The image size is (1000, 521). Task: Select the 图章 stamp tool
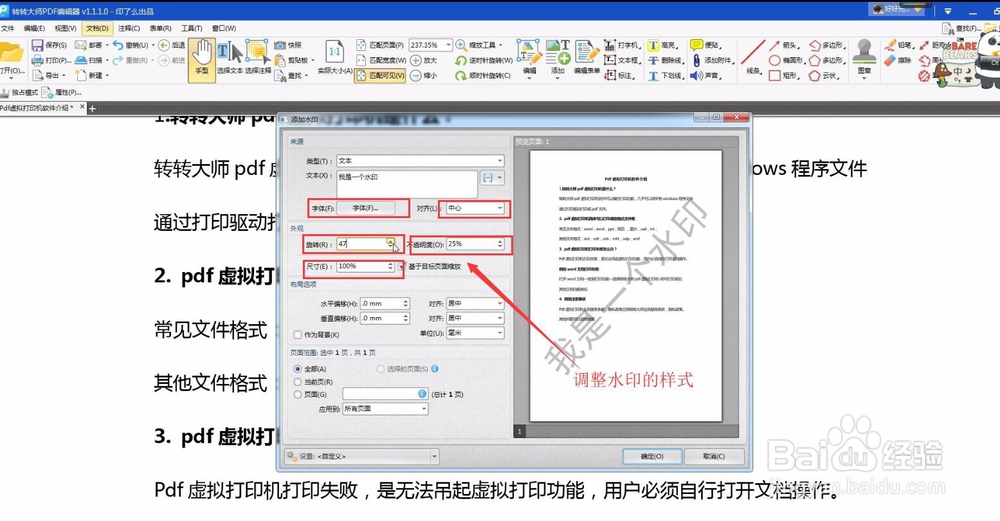click(864, 57)
